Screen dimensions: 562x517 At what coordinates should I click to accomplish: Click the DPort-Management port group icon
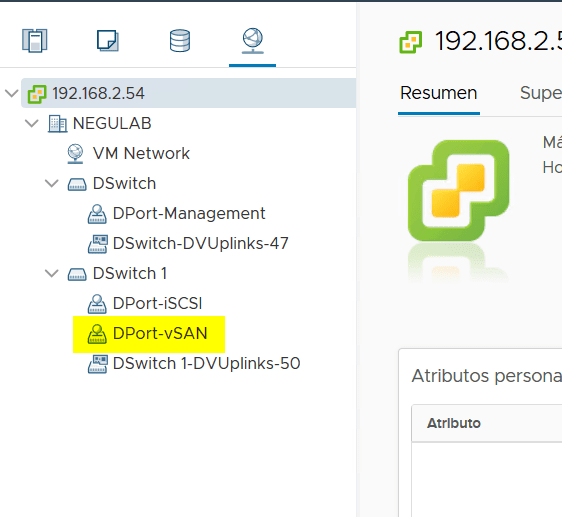point(97,214)
